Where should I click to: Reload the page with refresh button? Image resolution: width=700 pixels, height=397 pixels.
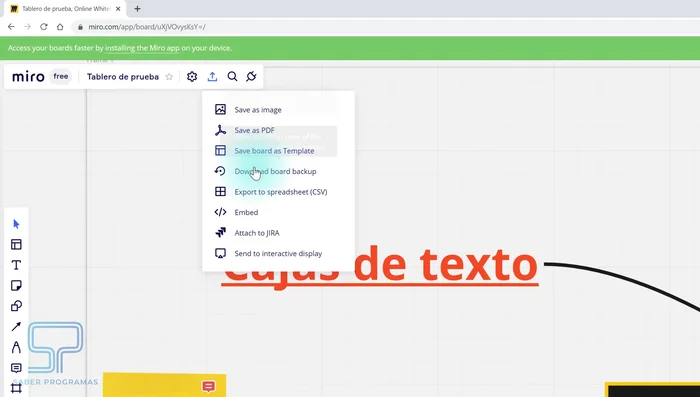[44, 27]
